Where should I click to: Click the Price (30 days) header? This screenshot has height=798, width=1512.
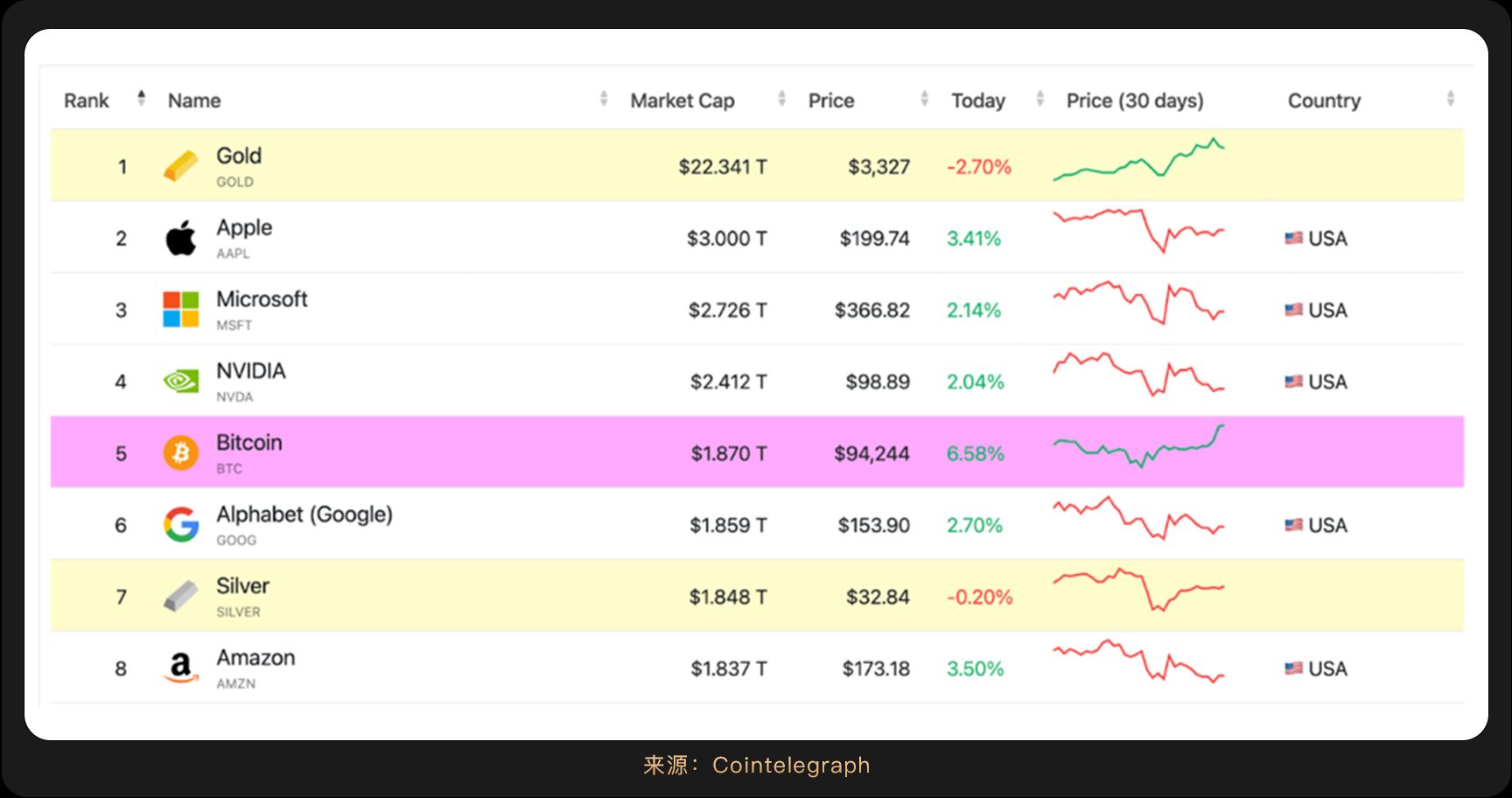[1135, 101]
